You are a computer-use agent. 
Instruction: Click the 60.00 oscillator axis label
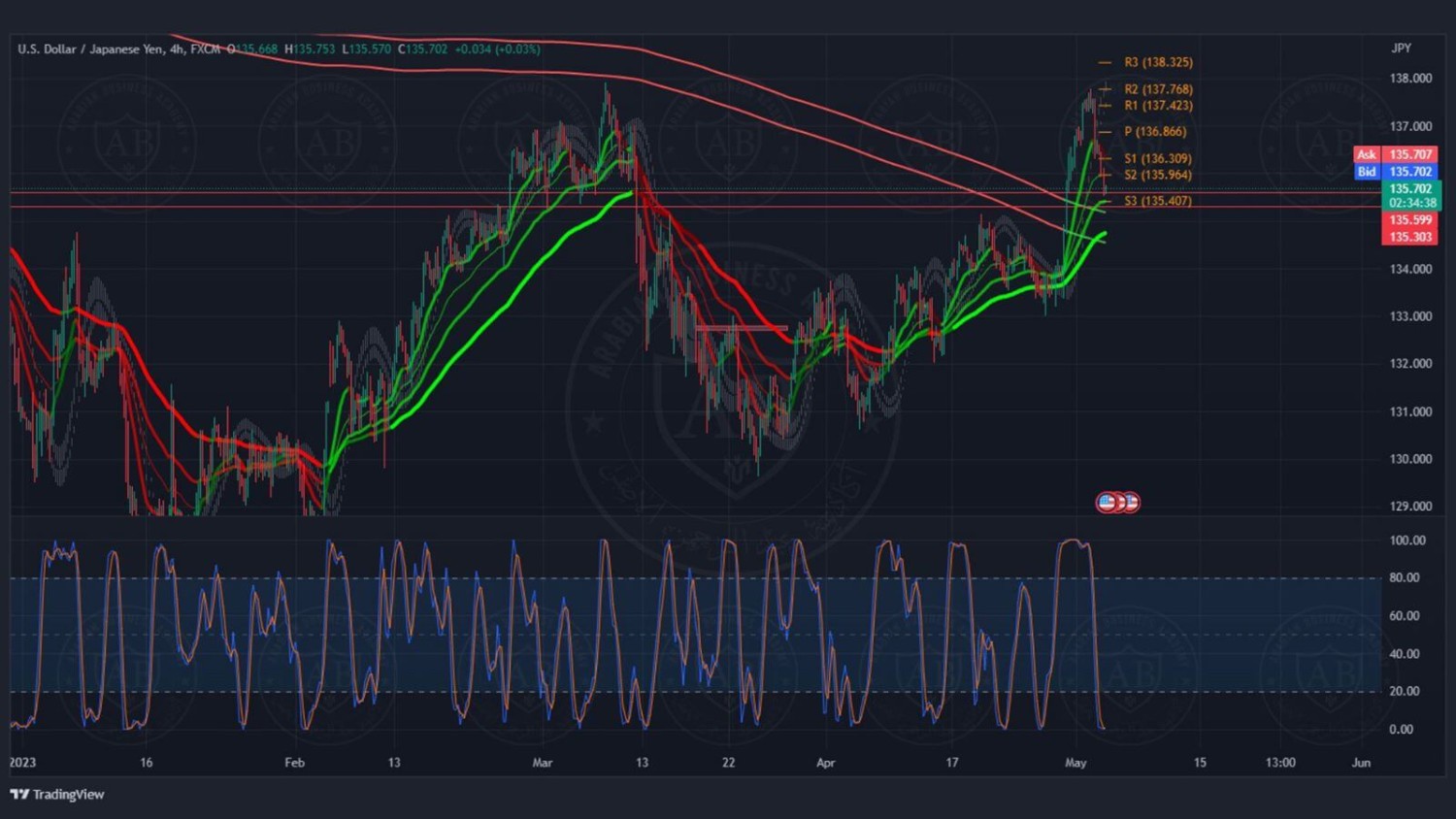tap(1405, 616)
